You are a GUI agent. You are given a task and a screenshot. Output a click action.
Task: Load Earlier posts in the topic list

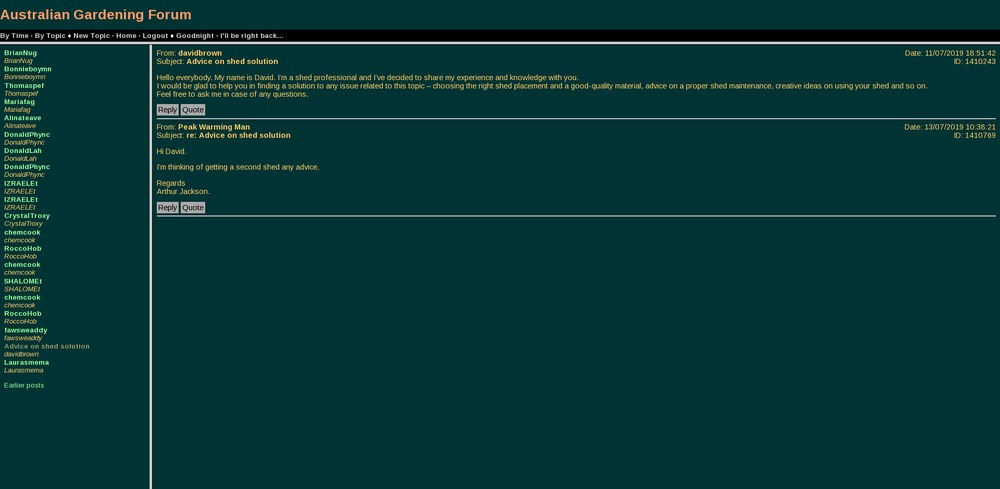pyautogui.click(x=24, y=385)
